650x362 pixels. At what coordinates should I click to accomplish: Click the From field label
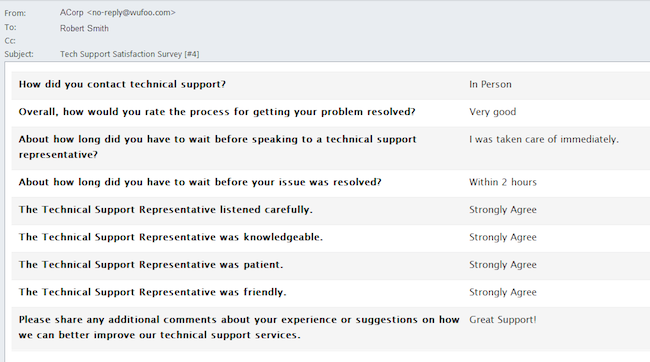pos(15,13)
